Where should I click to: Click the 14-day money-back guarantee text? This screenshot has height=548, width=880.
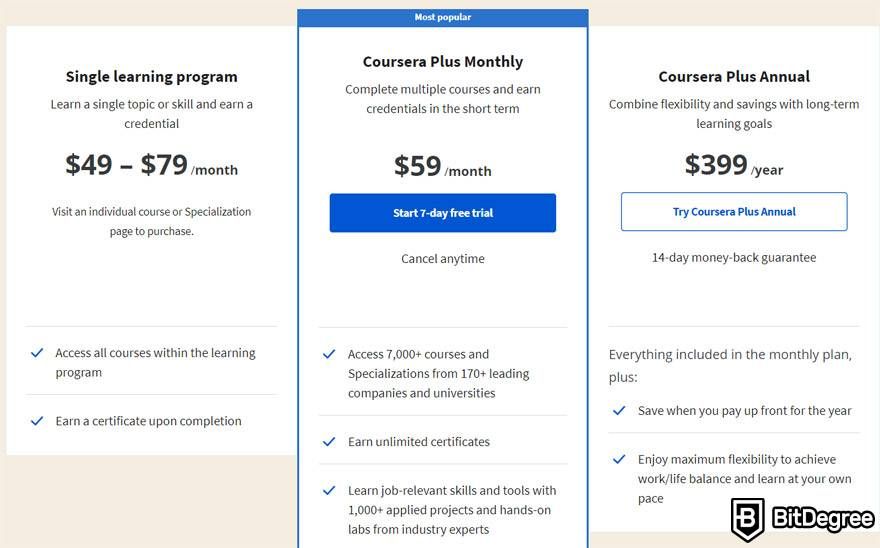point(734,258)
